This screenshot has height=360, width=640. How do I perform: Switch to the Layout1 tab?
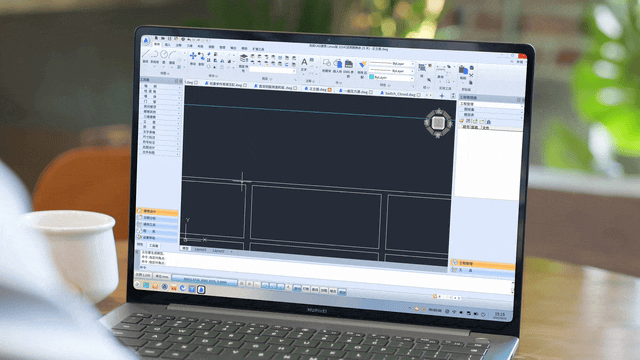tap(200, 249)
